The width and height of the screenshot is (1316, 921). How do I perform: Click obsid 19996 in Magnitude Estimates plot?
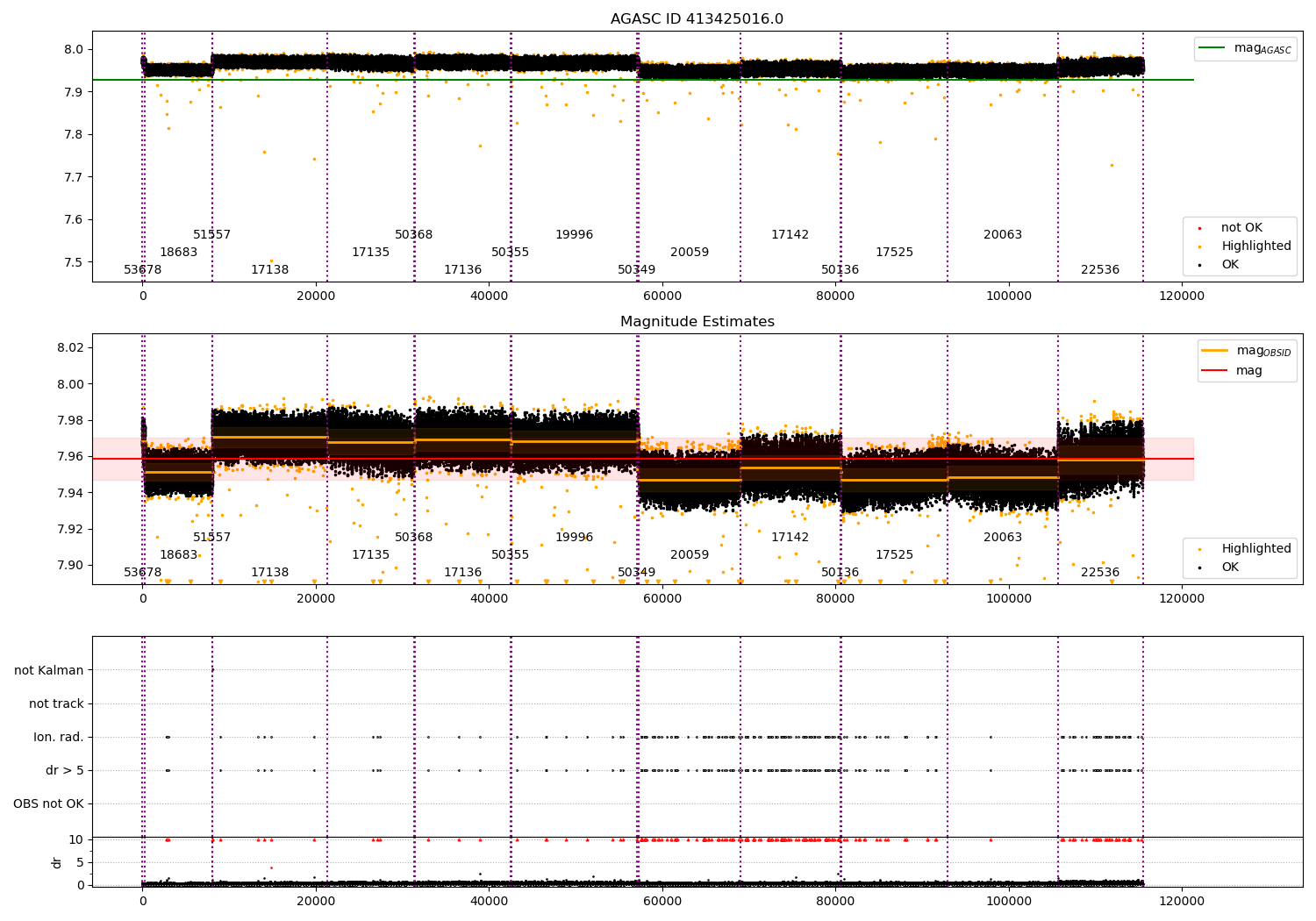pos(574,538)
